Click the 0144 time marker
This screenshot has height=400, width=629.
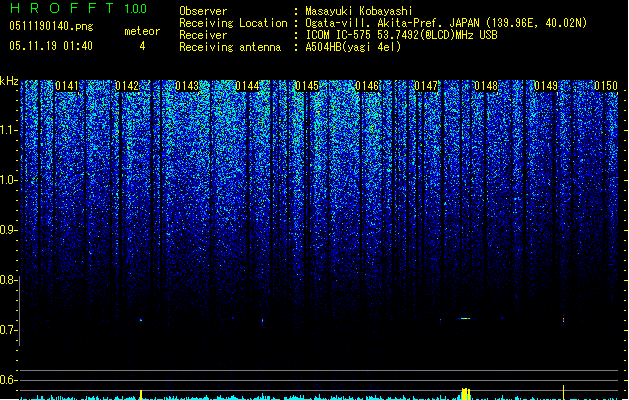247,86
